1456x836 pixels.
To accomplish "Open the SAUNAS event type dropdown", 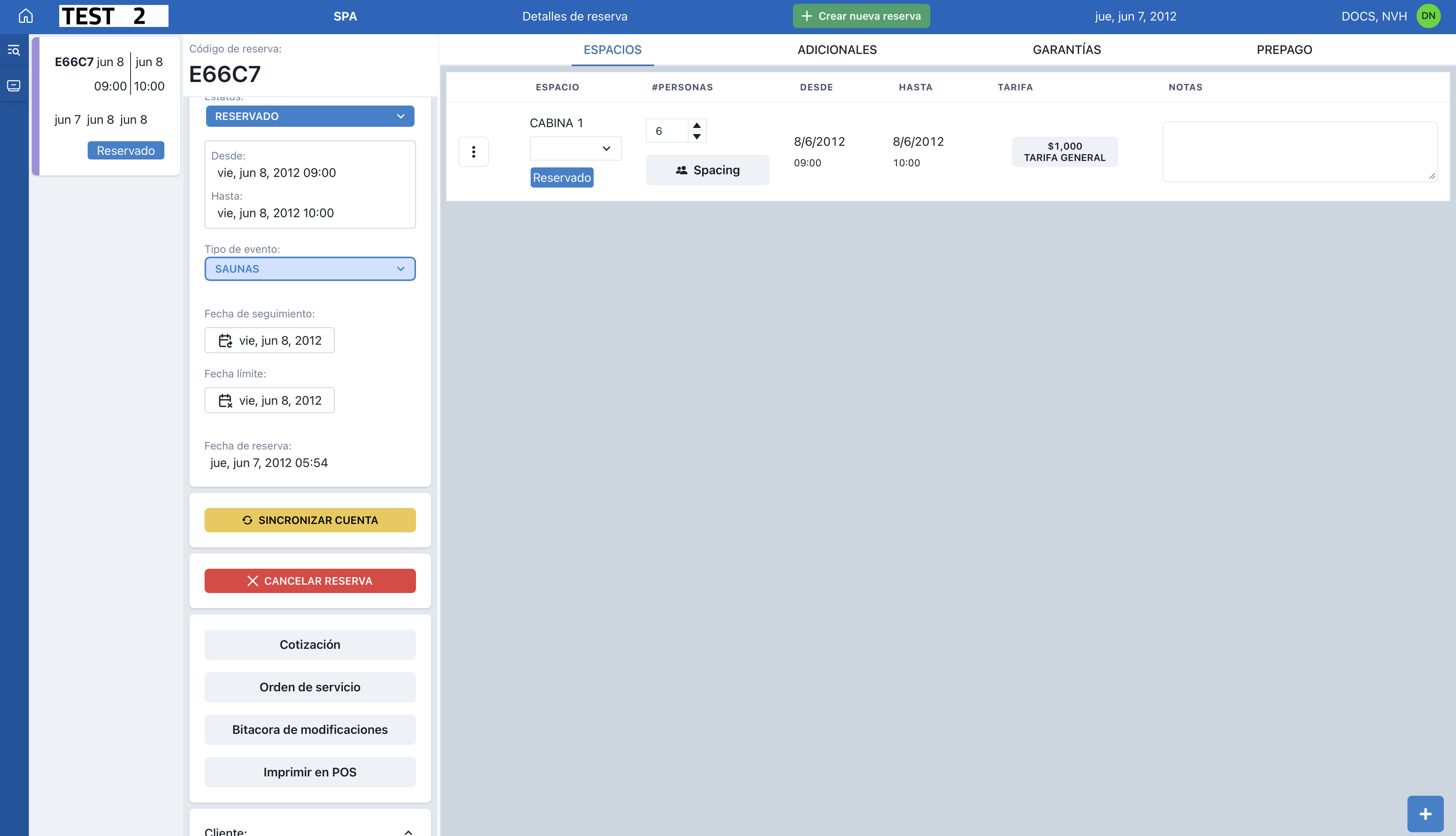I will coord(310,269).
